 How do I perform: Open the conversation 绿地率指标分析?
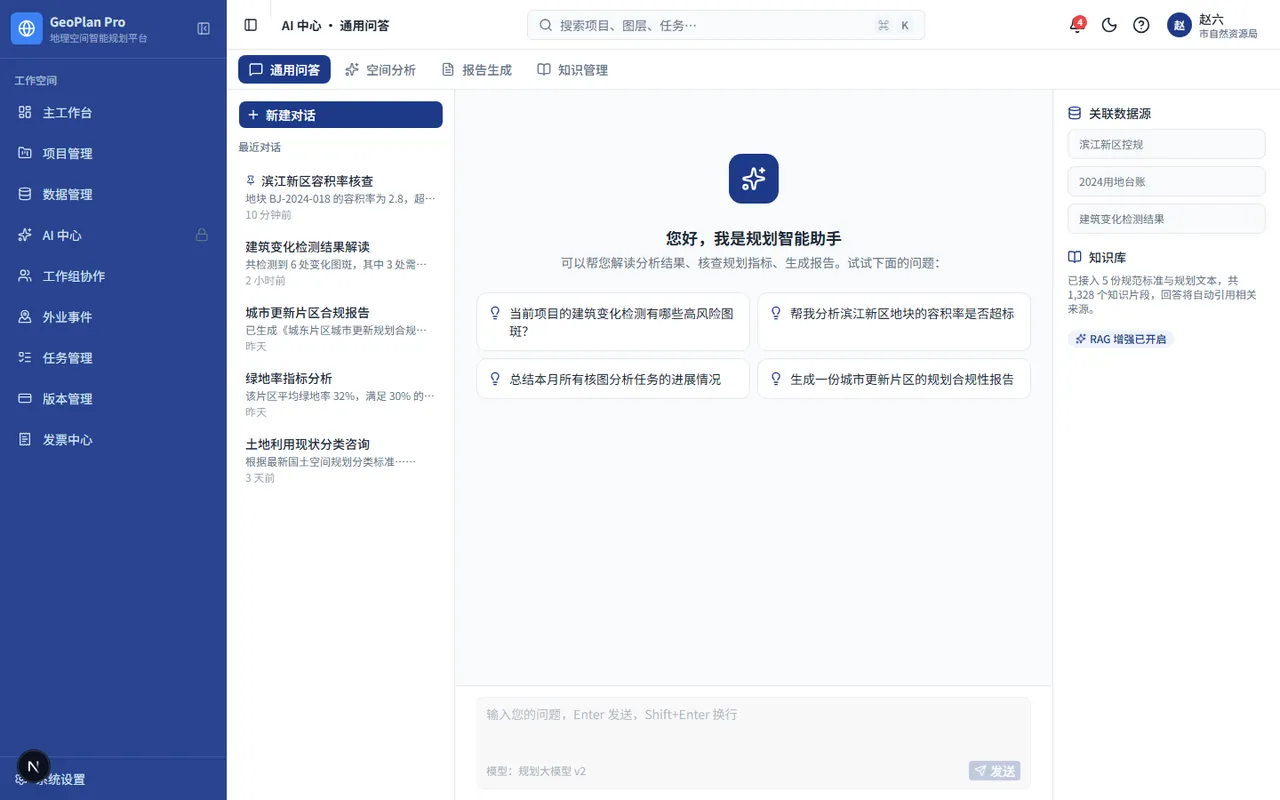point(340,395)
